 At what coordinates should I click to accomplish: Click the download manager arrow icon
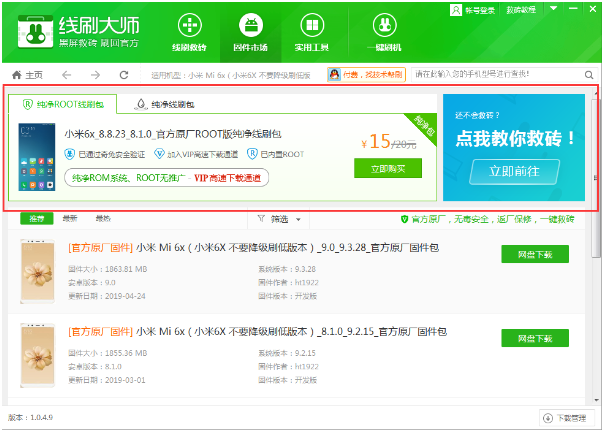point(548,418)
